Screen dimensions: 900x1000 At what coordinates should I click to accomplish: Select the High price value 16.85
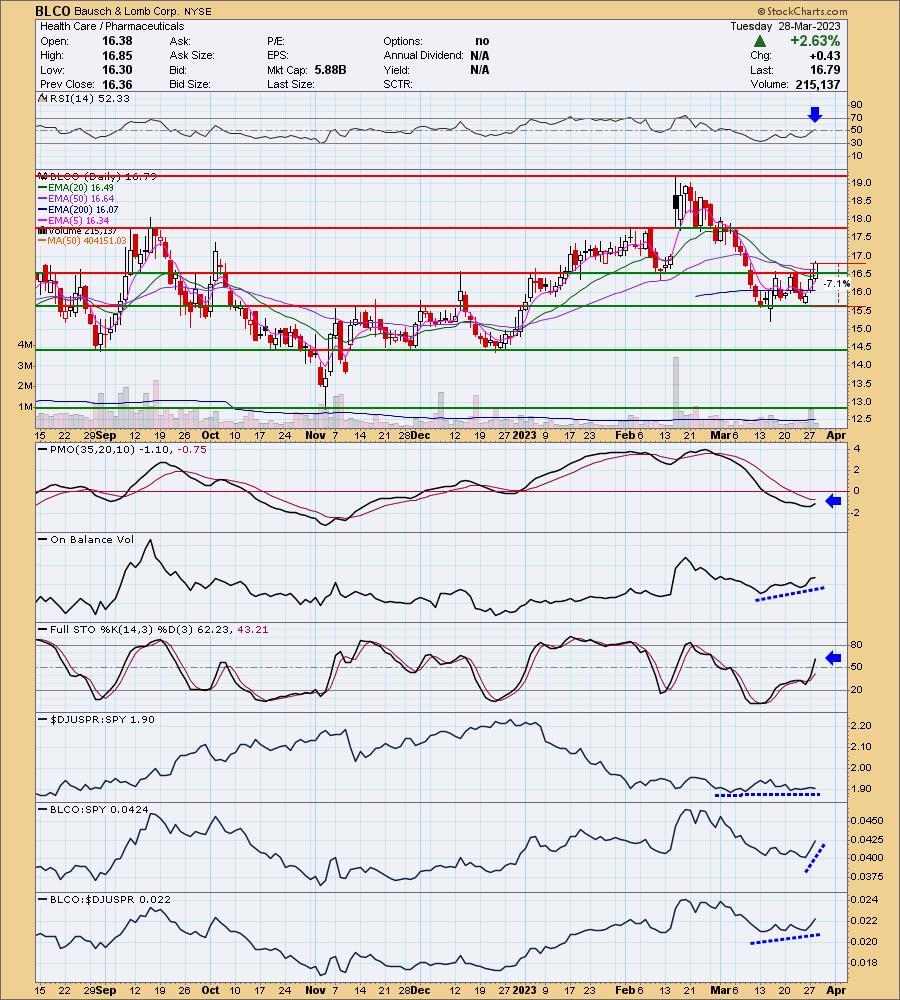click(117, 55)
